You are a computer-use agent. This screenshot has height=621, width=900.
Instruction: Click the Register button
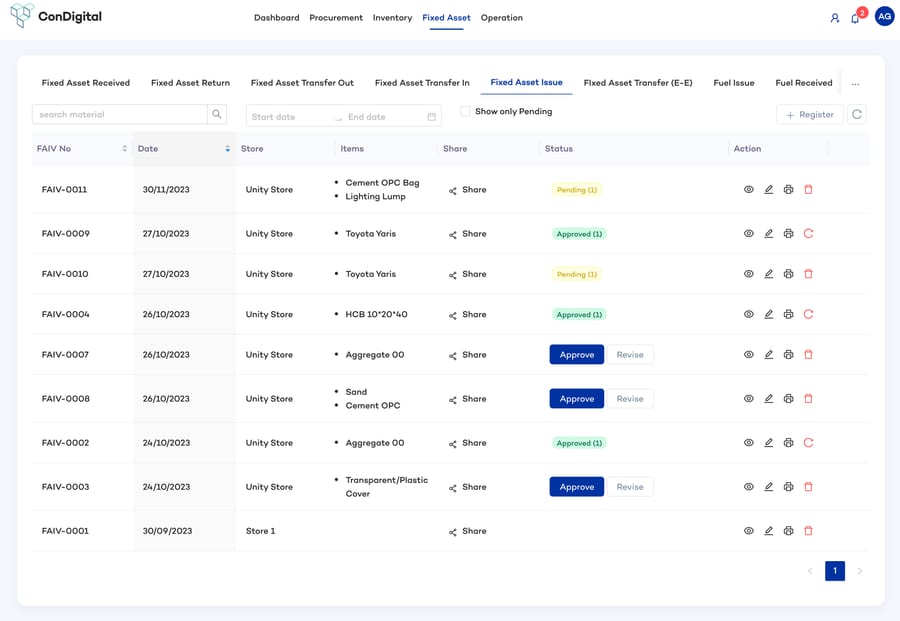click(x=810, y=114)
